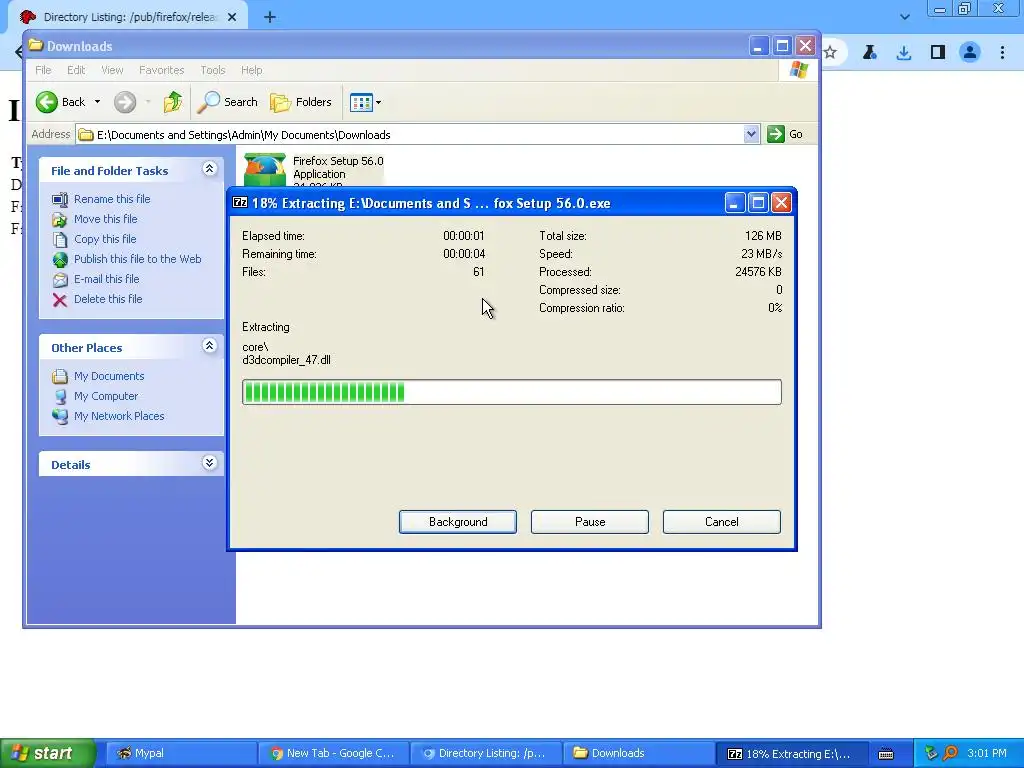Viewport: 1024px width, 768px height.
Task: Click Move this file
Action: [x=105, y=219]
